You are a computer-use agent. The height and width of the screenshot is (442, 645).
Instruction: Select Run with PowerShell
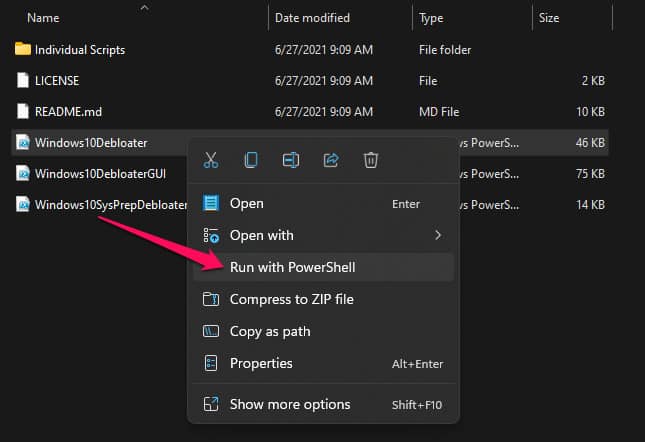[x=323, y=267]
